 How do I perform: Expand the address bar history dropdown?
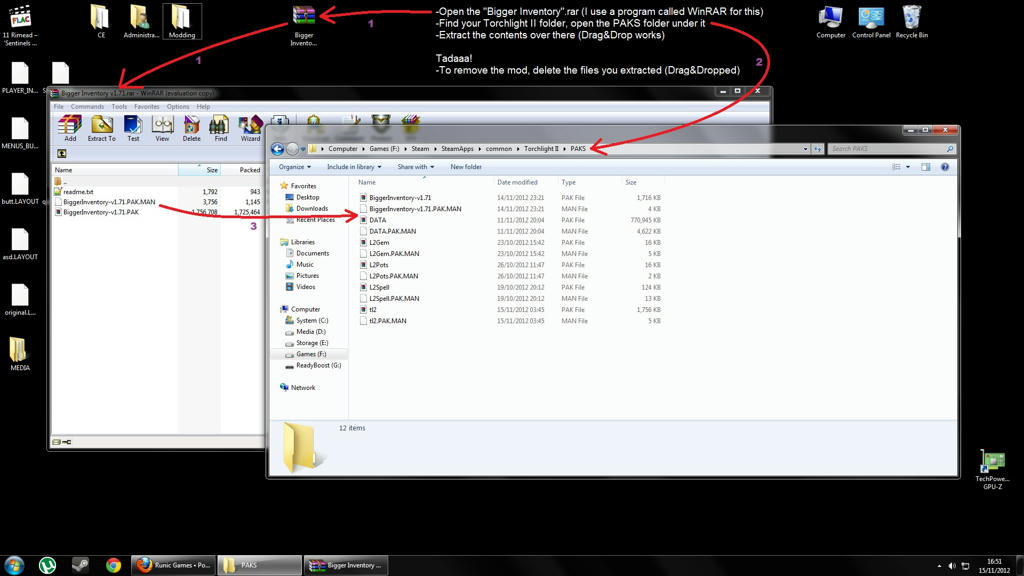(x=805, y=149)
